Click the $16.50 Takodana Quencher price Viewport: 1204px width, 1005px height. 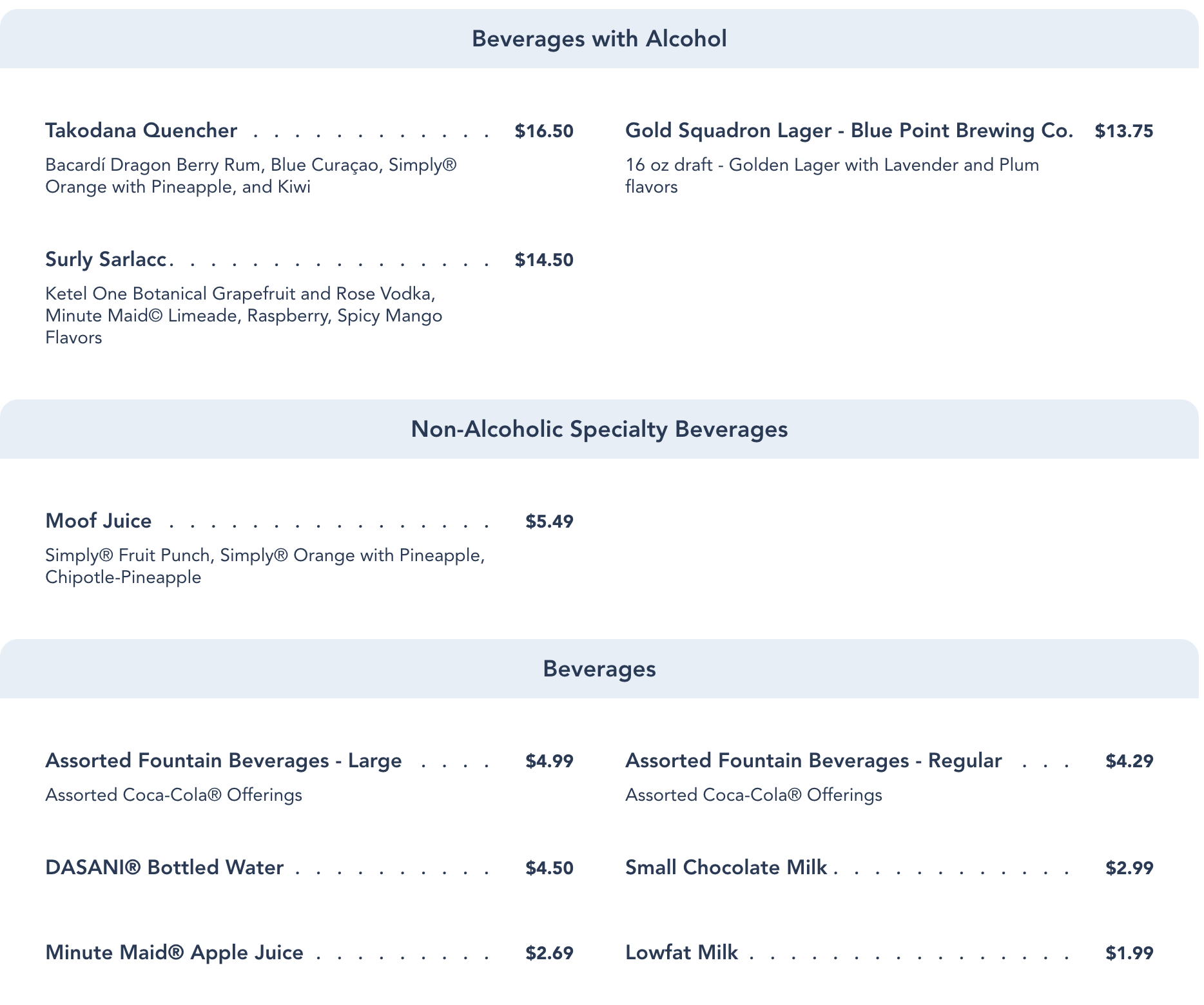pyautogui.click(x=544, y=131)
